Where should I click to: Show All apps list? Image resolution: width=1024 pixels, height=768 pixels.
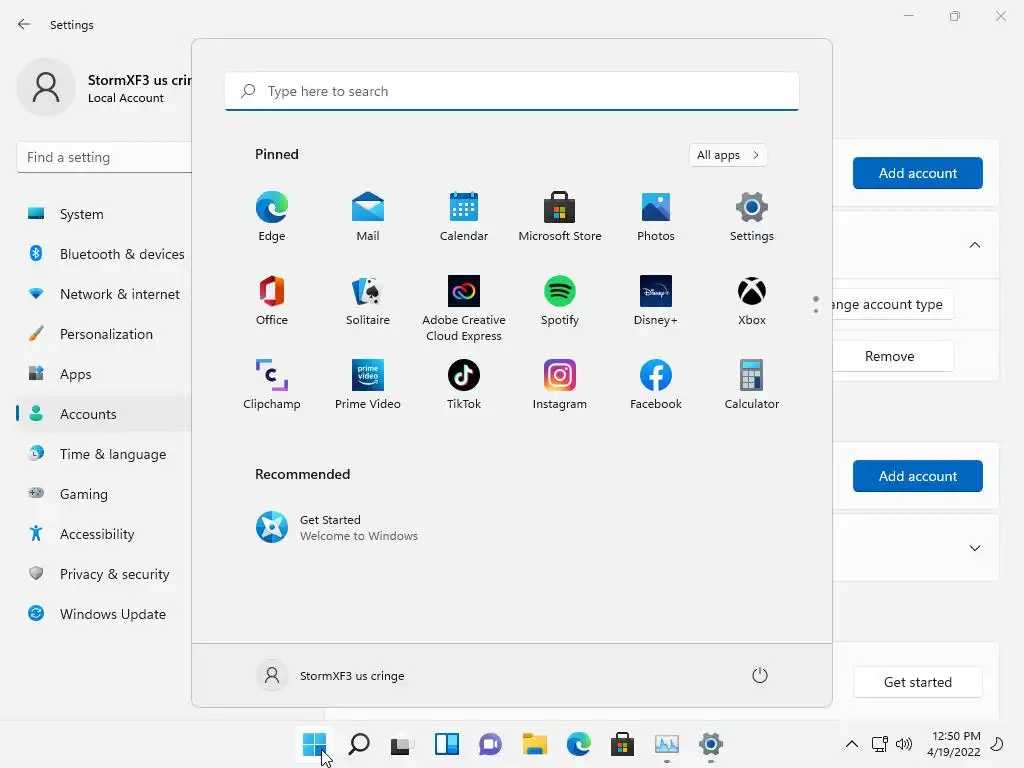(x=728, y=155)
